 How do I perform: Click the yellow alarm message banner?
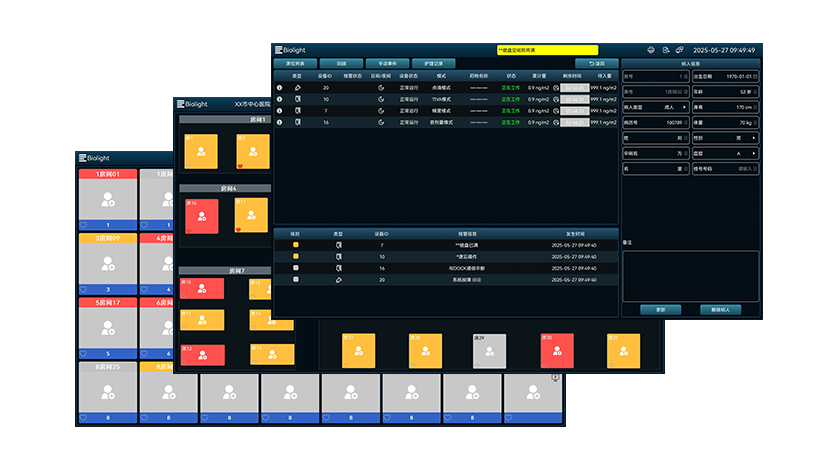547,50
